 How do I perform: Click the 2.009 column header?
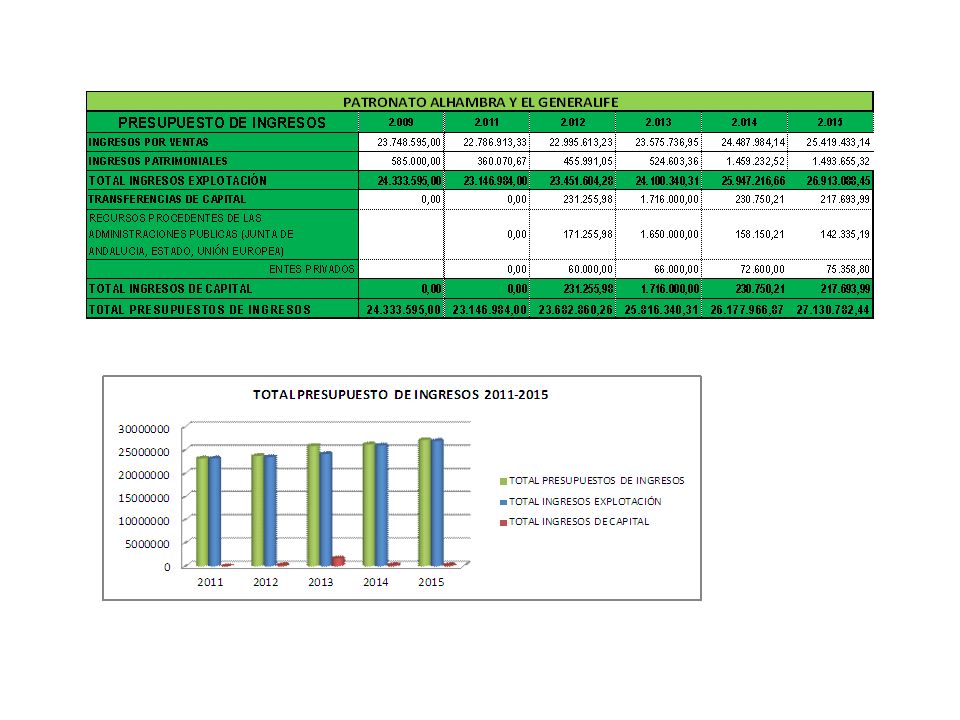click(x=401, y=122)
